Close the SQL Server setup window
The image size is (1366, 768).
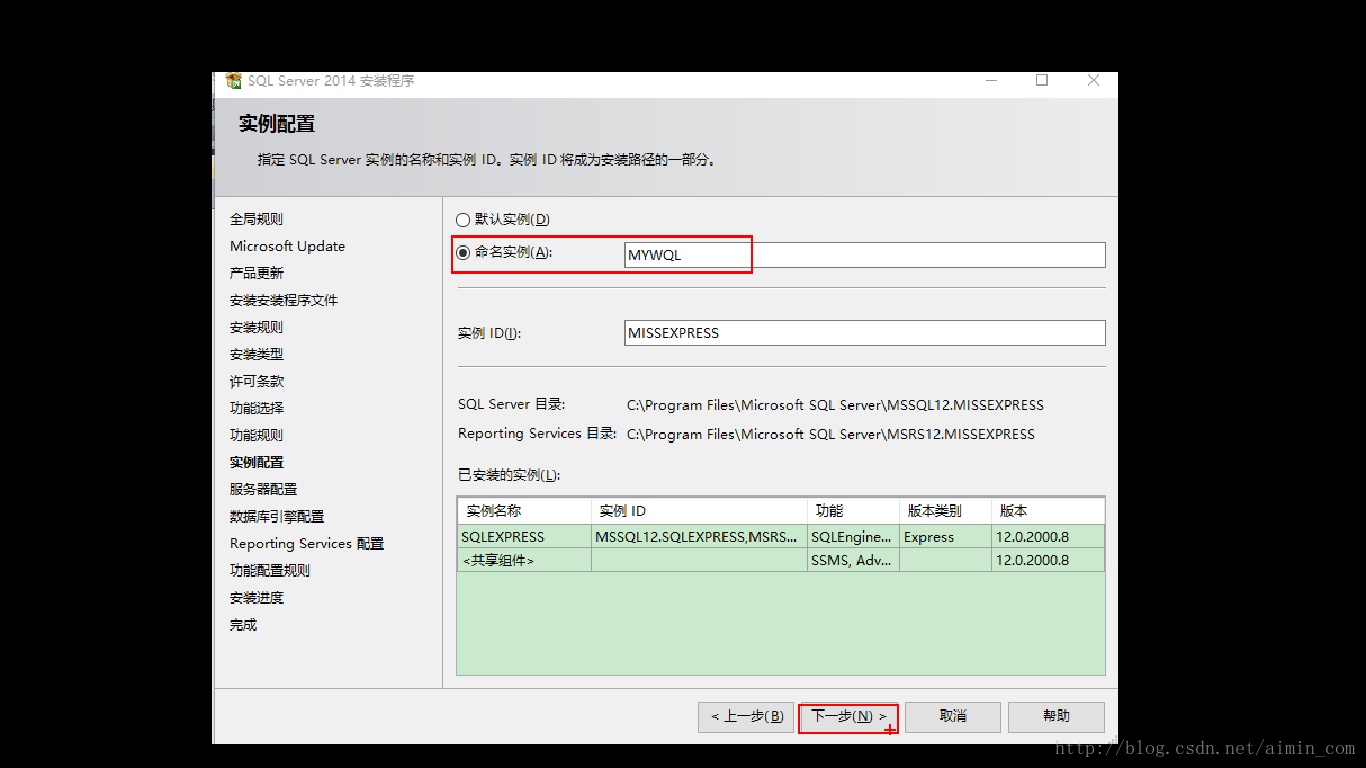click(1094, 81)
